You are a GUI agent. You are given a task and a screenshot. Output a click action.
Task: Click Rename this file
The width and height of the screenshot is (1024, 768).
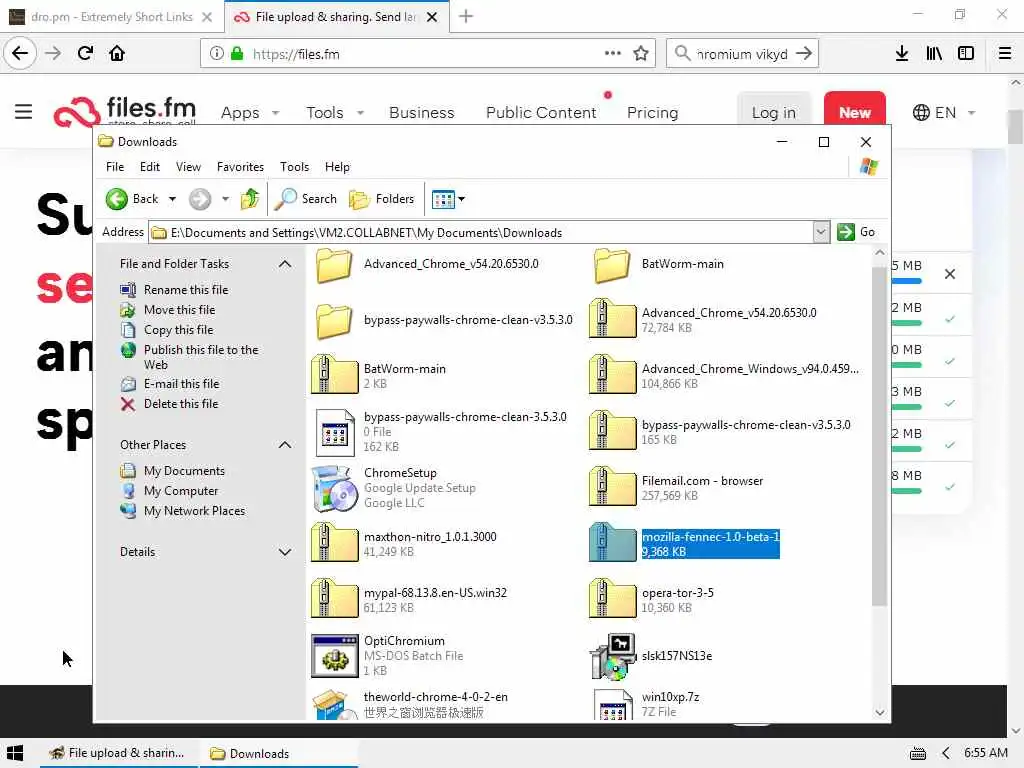[186, 289]
